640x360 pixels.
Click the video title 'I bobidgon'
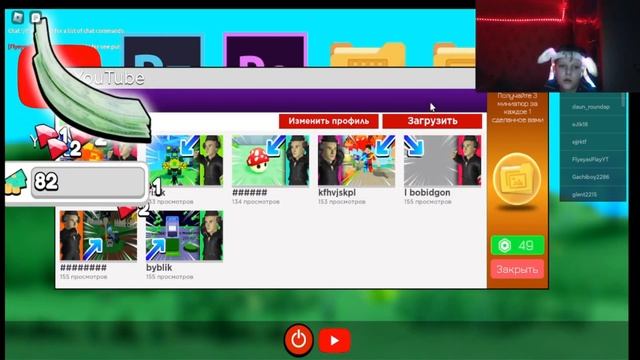427,192
